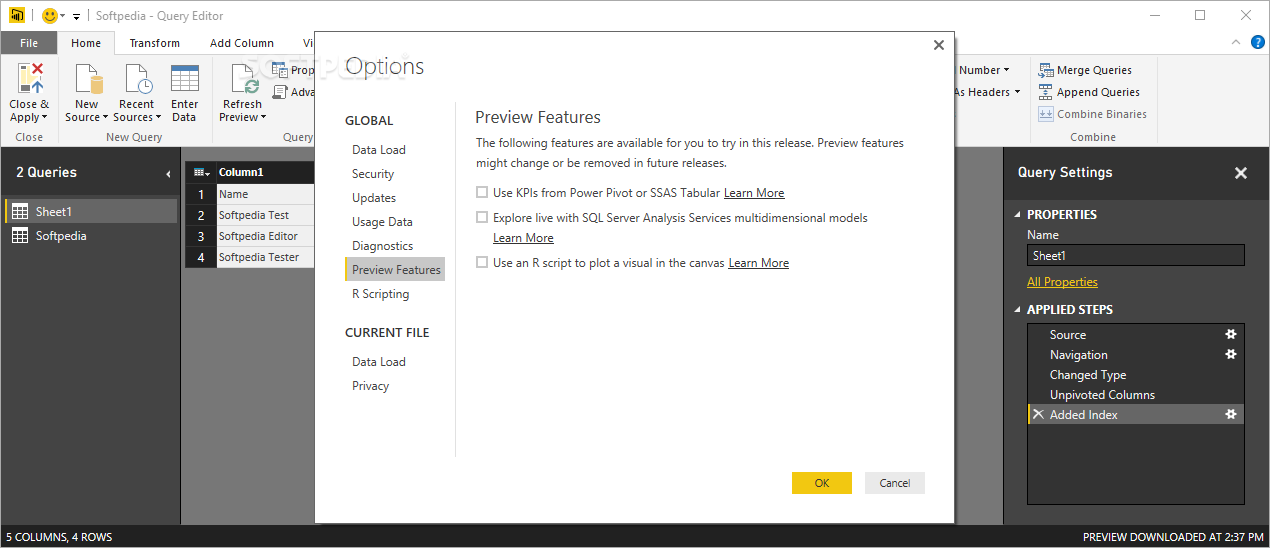
Task: Open the File menu
Action: click(x=29, y=43)
